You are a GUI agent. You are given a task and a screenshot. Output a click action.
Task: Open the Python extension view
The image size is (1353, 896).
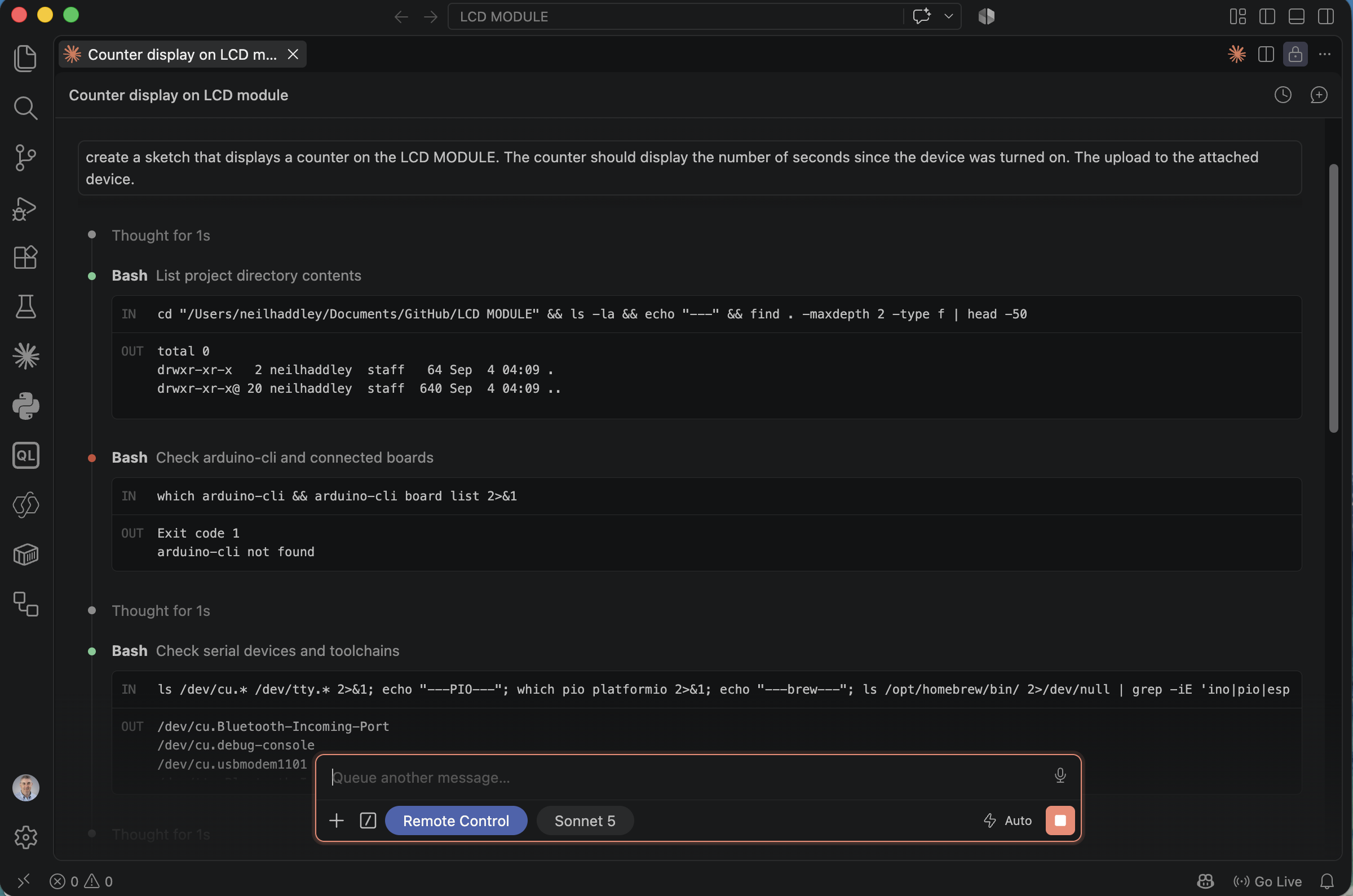(25, 406)
